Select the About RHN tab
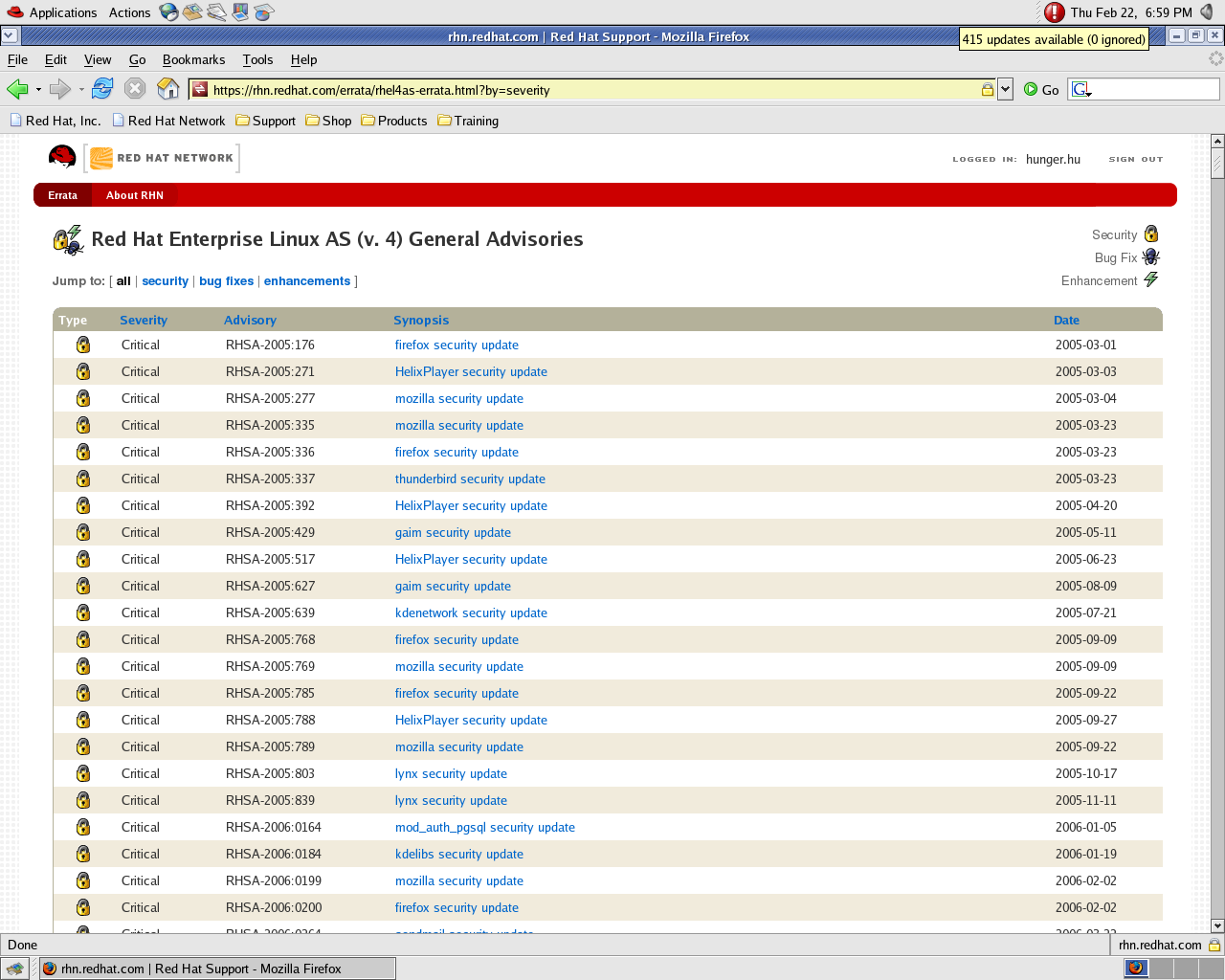The image size is (1225, 980). [x=135, y=195]
